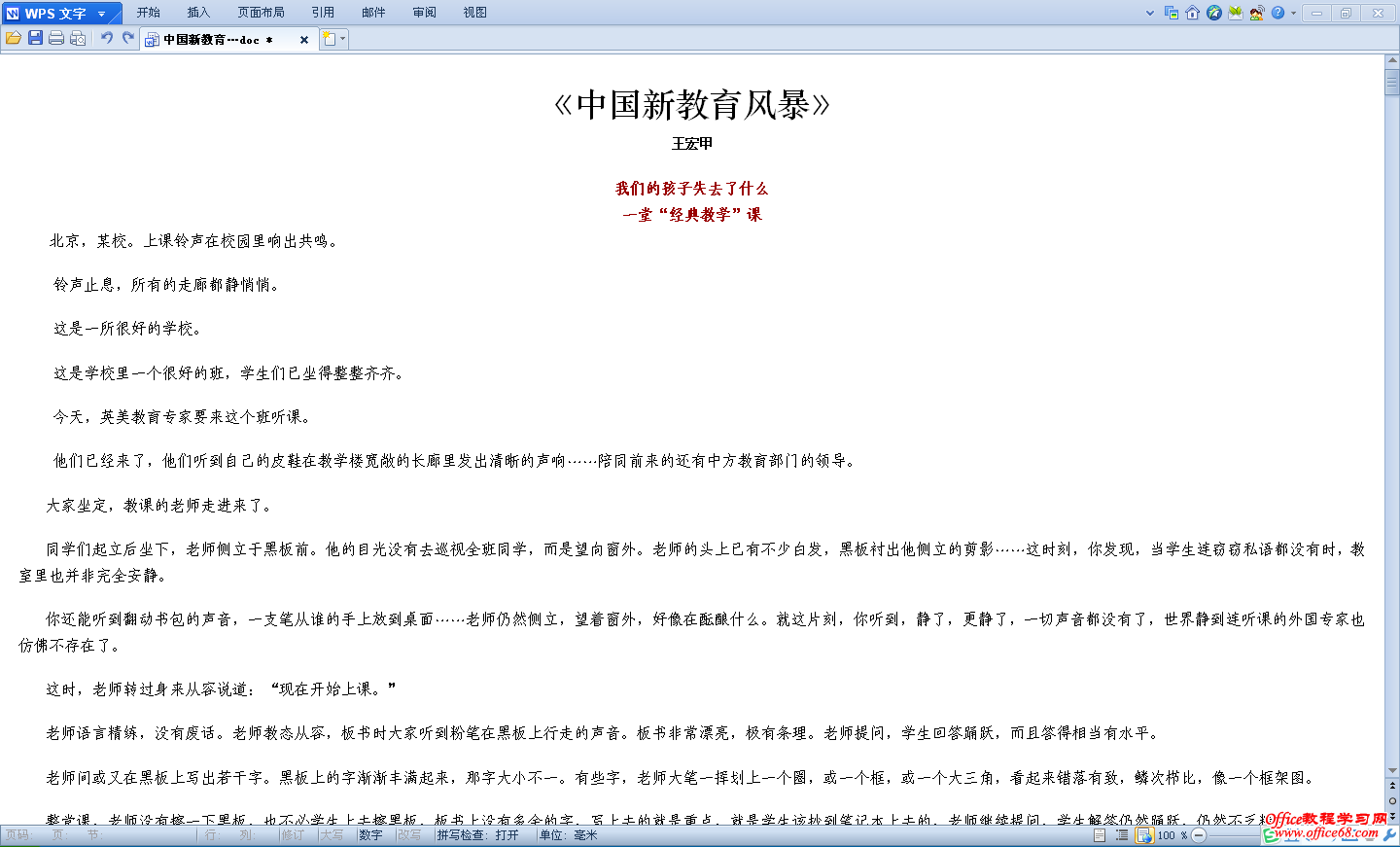The height and width of the screenshot is (847, 1400).
Task: Click the 单位: 毫米 unit setting
Action: pos(569,835)
